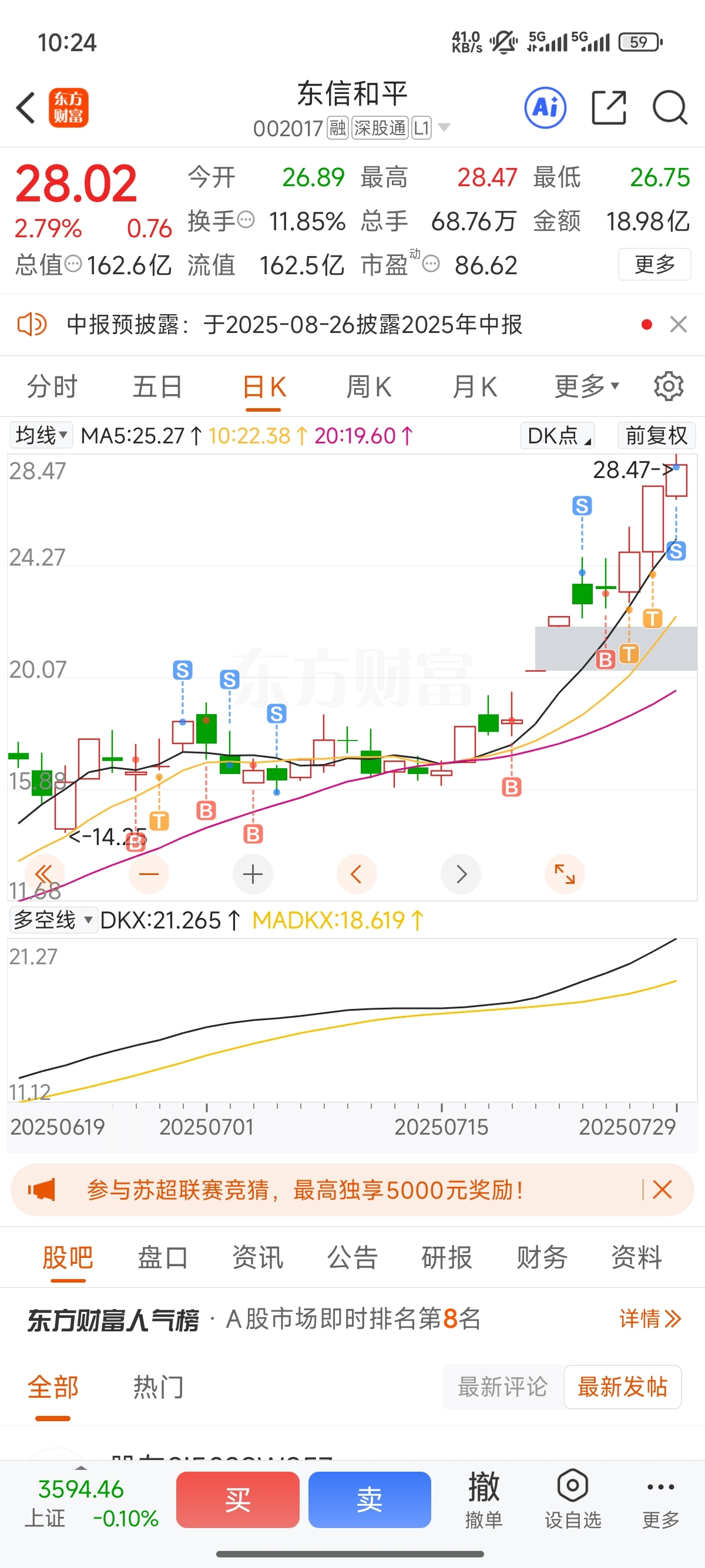Open the 财务 tab
The width and height of the screenshot is (705, 1568).
coord(542,1257)
